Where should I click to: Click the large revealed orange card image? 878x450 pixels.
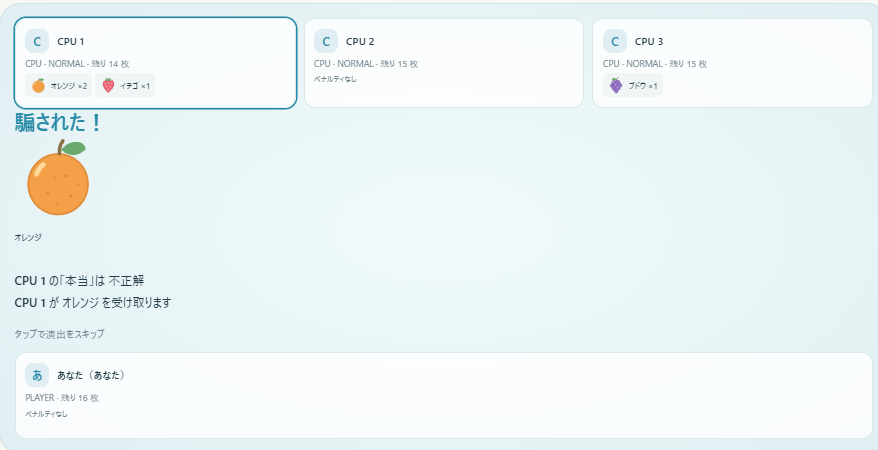click(58, 177)
